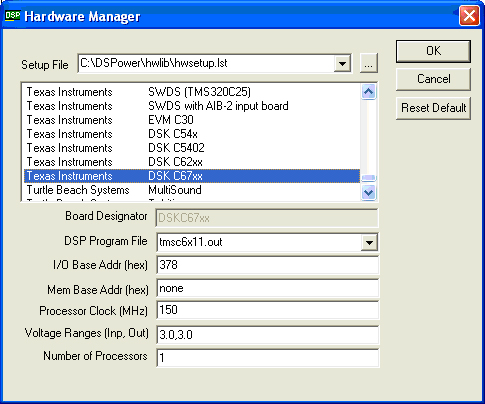Click the disabled Board Designator field
This screenshot has width=485, height=404.
(x=267, y=218)
